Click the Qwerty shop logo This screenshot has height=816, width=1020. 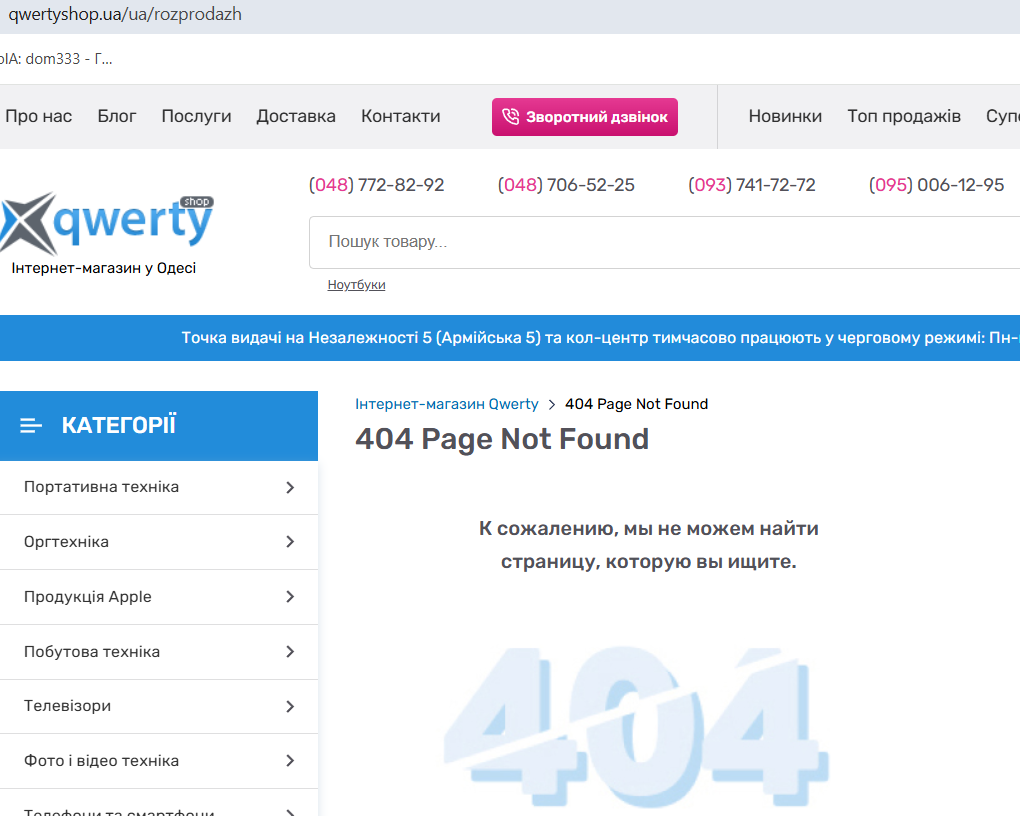[108, 224]
